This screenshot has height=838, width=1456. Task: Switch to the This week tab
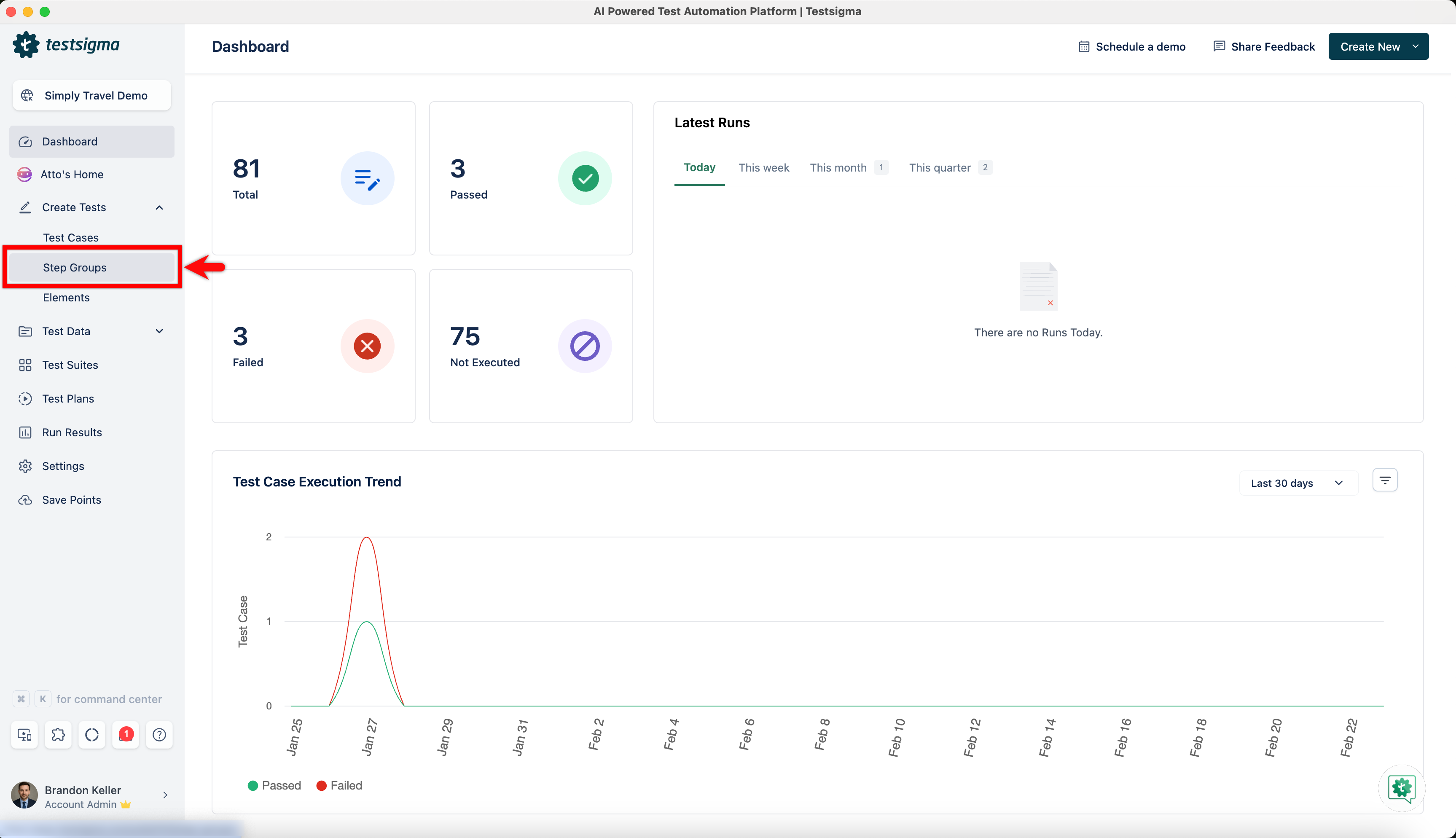(x=764, y=167)
